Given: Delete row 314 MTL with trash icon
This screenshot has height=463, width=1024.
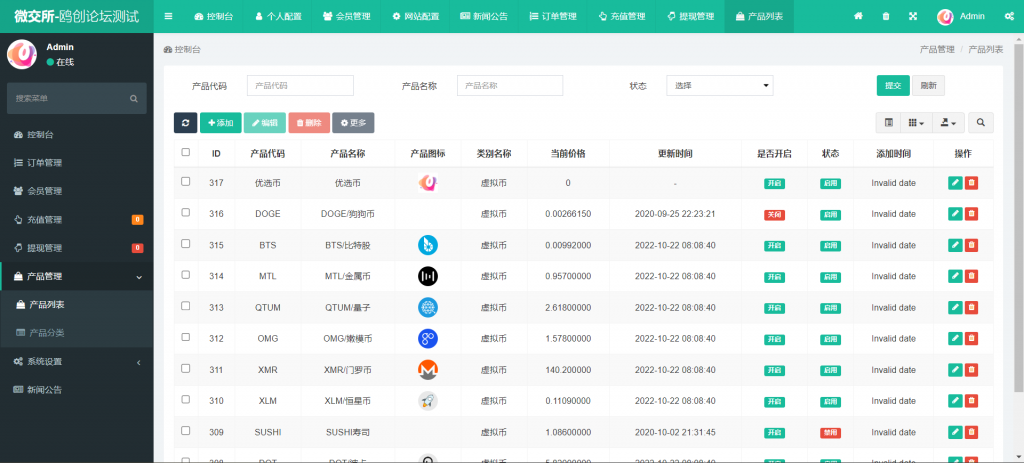Looking at the screenshot, I should tap(971, 276).
